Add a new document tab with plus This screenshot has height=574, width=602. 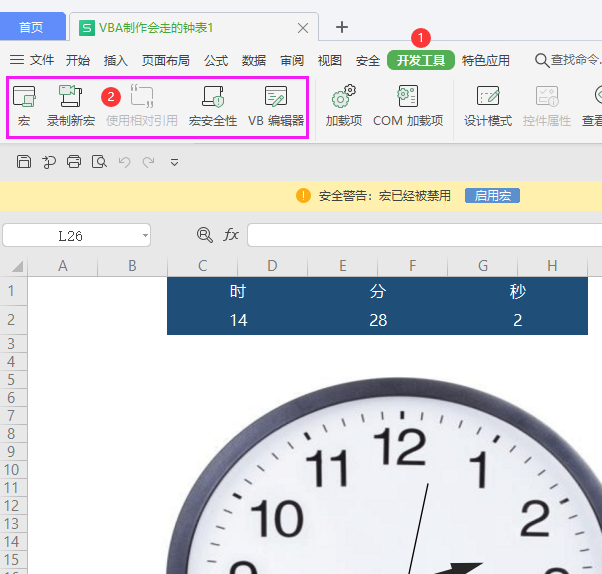point(342,27)
